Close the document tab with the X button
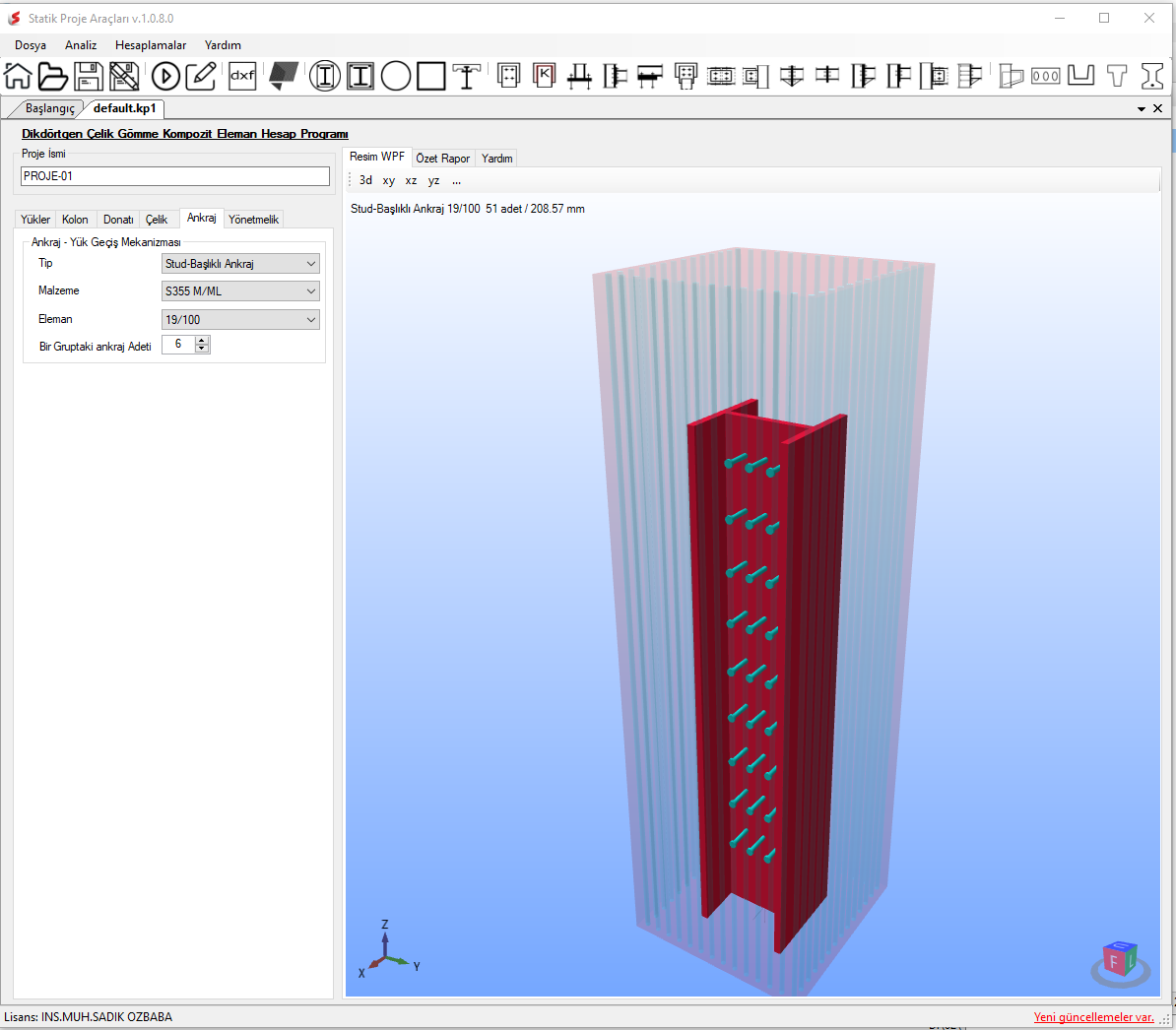 (1158, 108)
